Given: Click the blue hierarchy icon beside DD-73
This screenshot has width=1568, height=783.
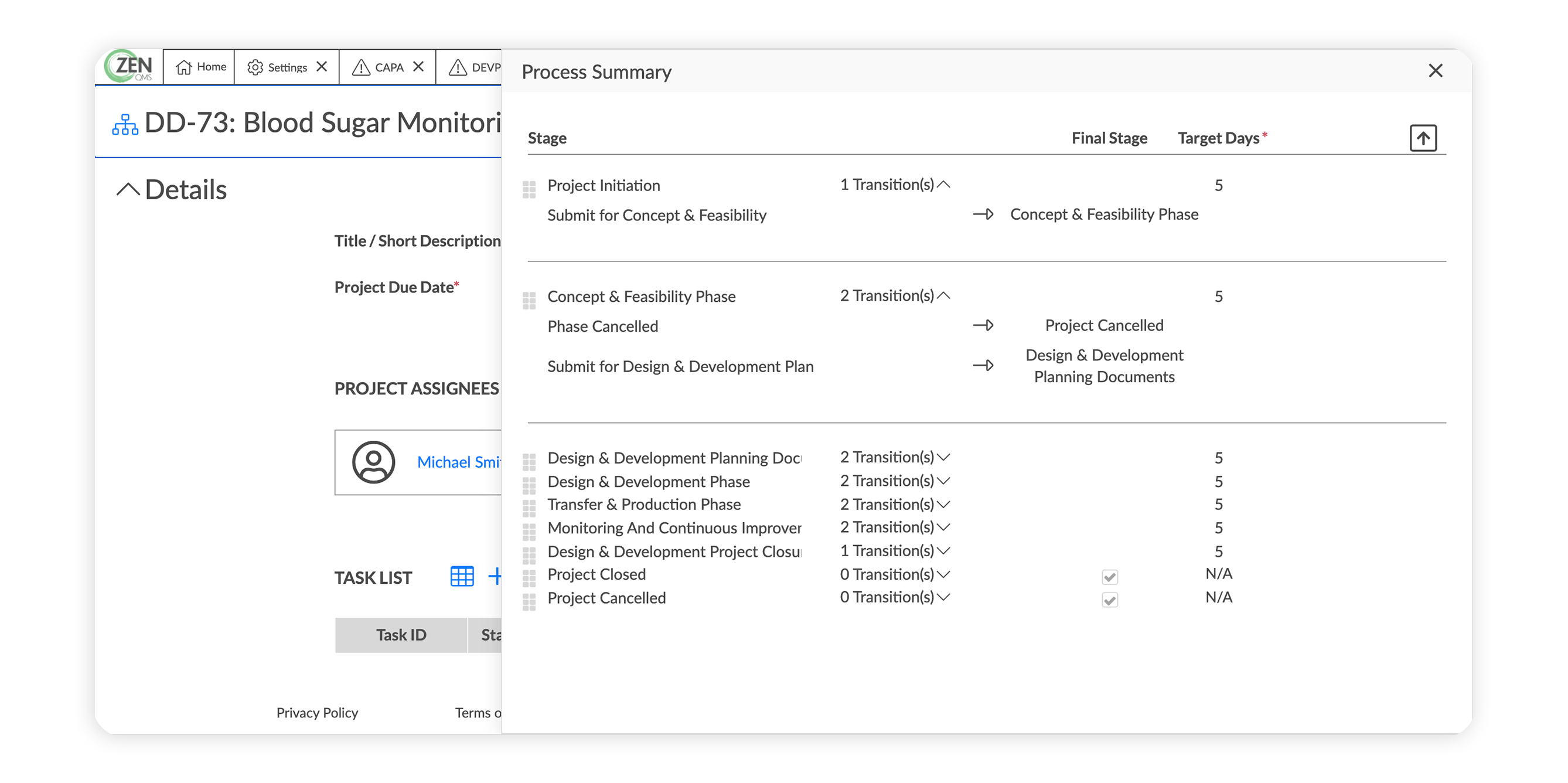Looking at the screenshot, I should coord(125,124).
